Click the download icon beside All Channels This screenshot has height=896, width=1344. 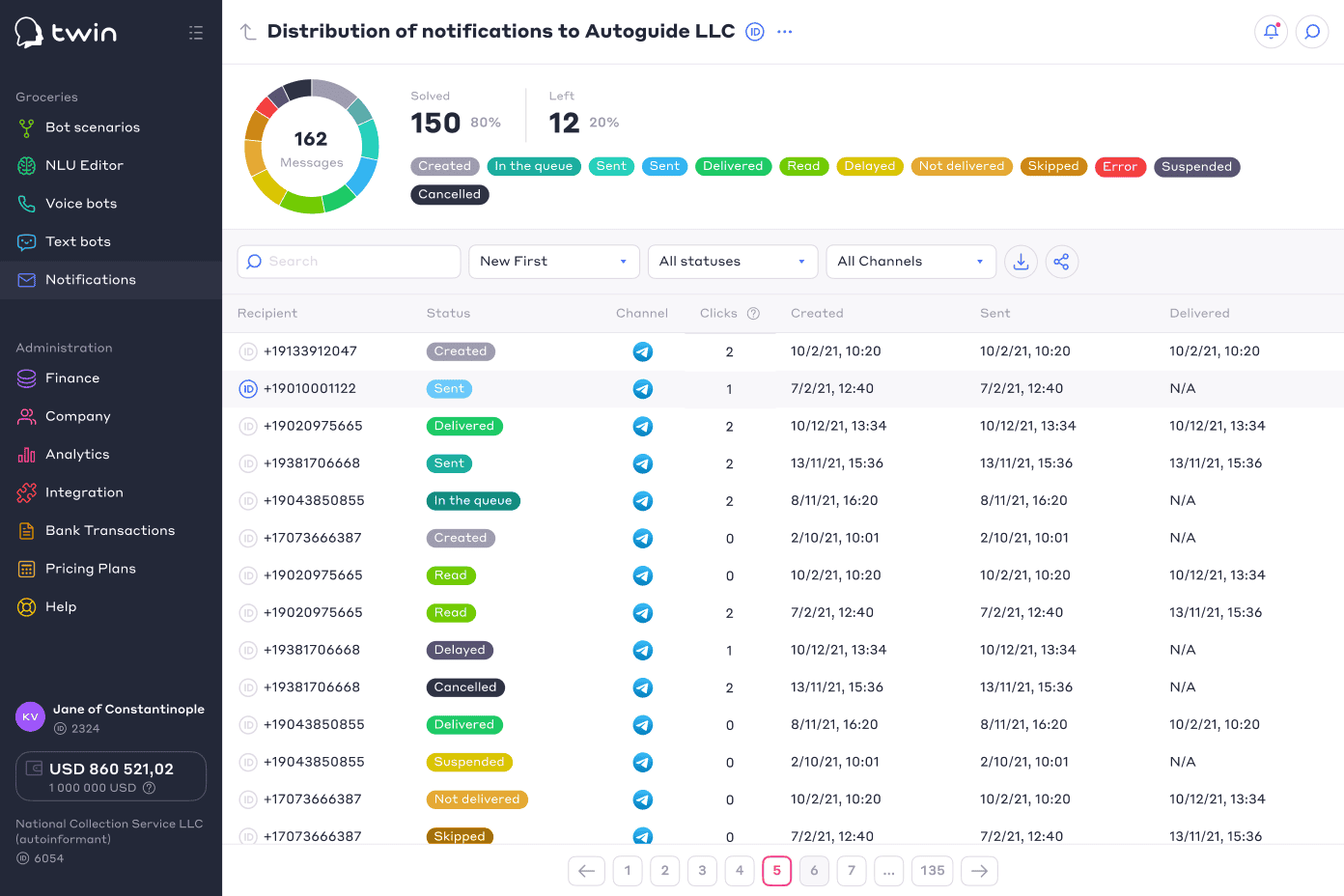[1021, 262]
